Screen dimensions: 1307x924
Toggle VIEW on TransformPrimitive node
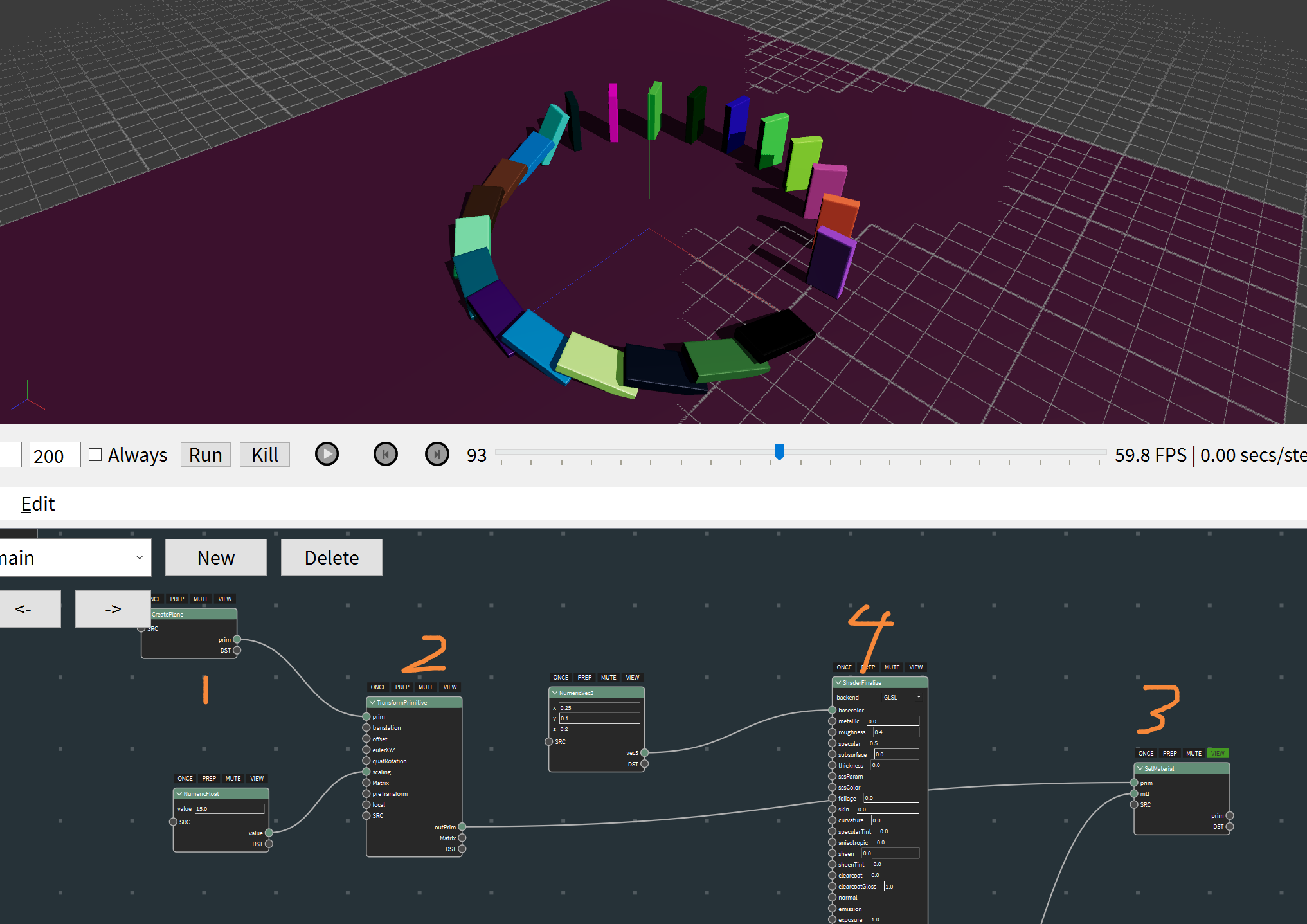pyautogui.click(x=450, y=687)
